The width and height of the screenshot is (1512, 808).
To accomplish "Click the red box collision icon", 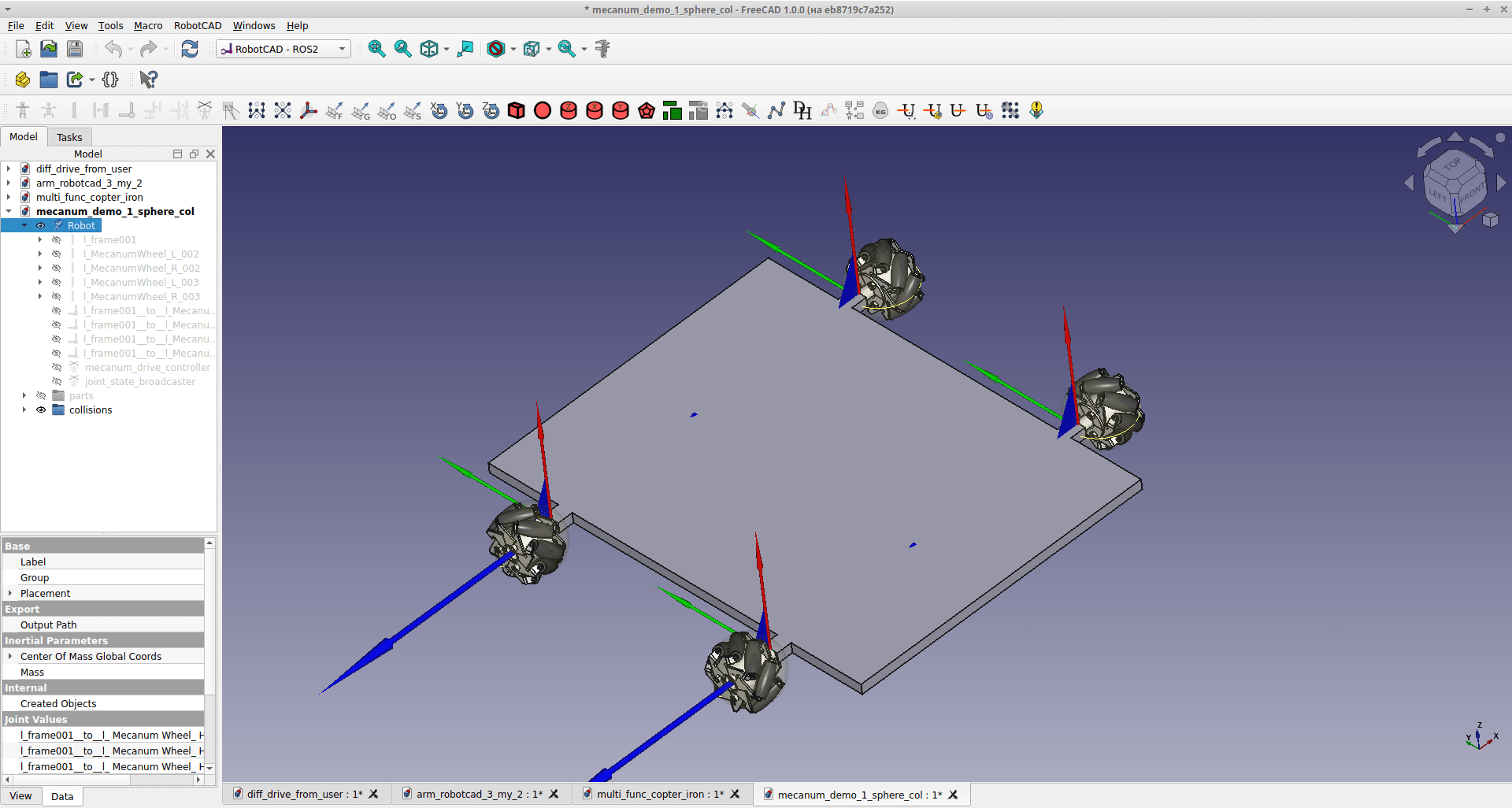I will pos(517,111).
